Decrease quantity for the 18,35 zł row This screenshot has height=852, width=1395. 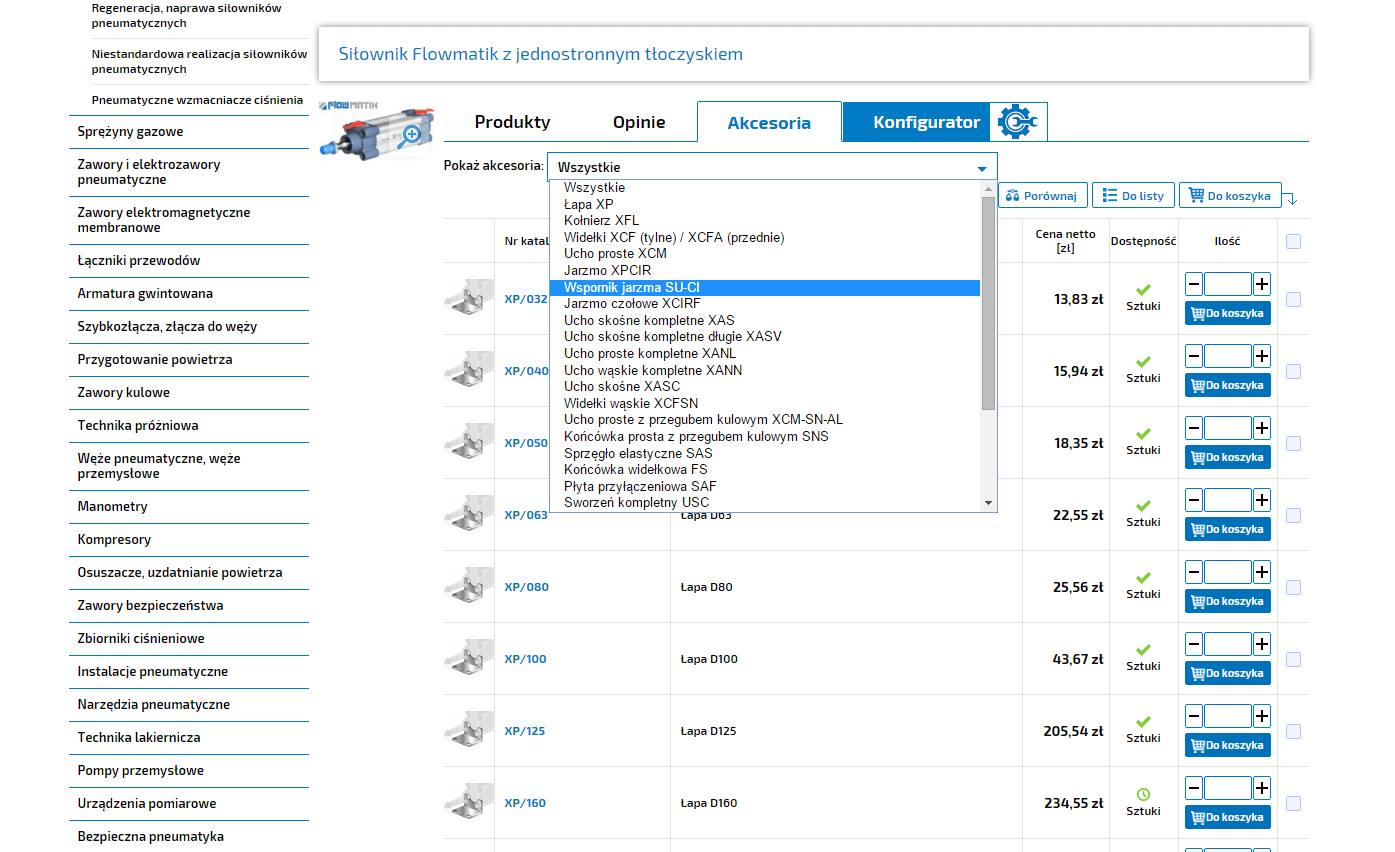point(1194,428)
